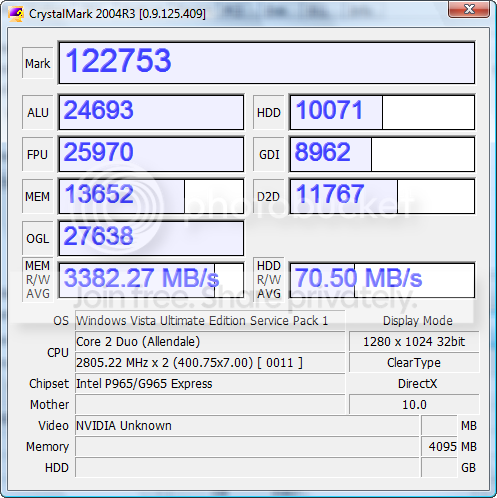Click the CrystalMark 2004R3 title bar text
This screenshot has width=497, height=498.
[x=117, y=14]
